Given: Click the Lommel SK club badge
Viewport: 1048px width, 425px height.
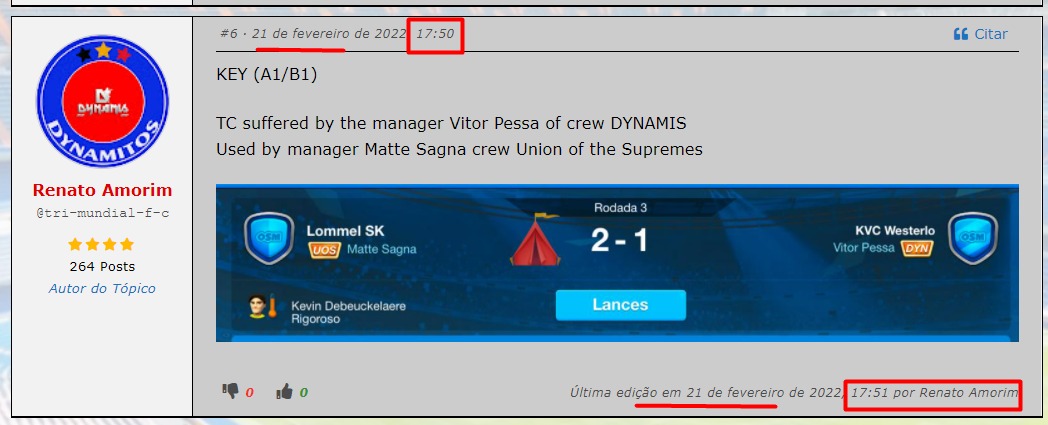Looking at the screenshot, I should 269,238.
